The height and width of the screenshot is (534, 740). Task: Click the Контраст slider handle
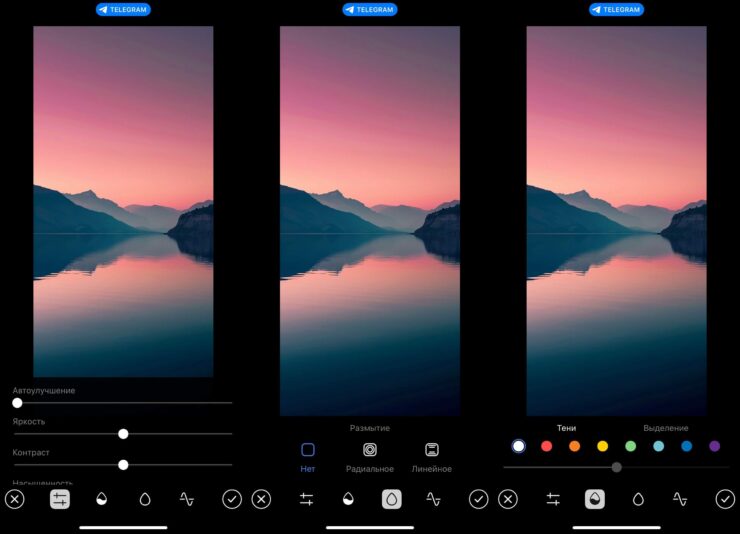click(x=123, y=465)
